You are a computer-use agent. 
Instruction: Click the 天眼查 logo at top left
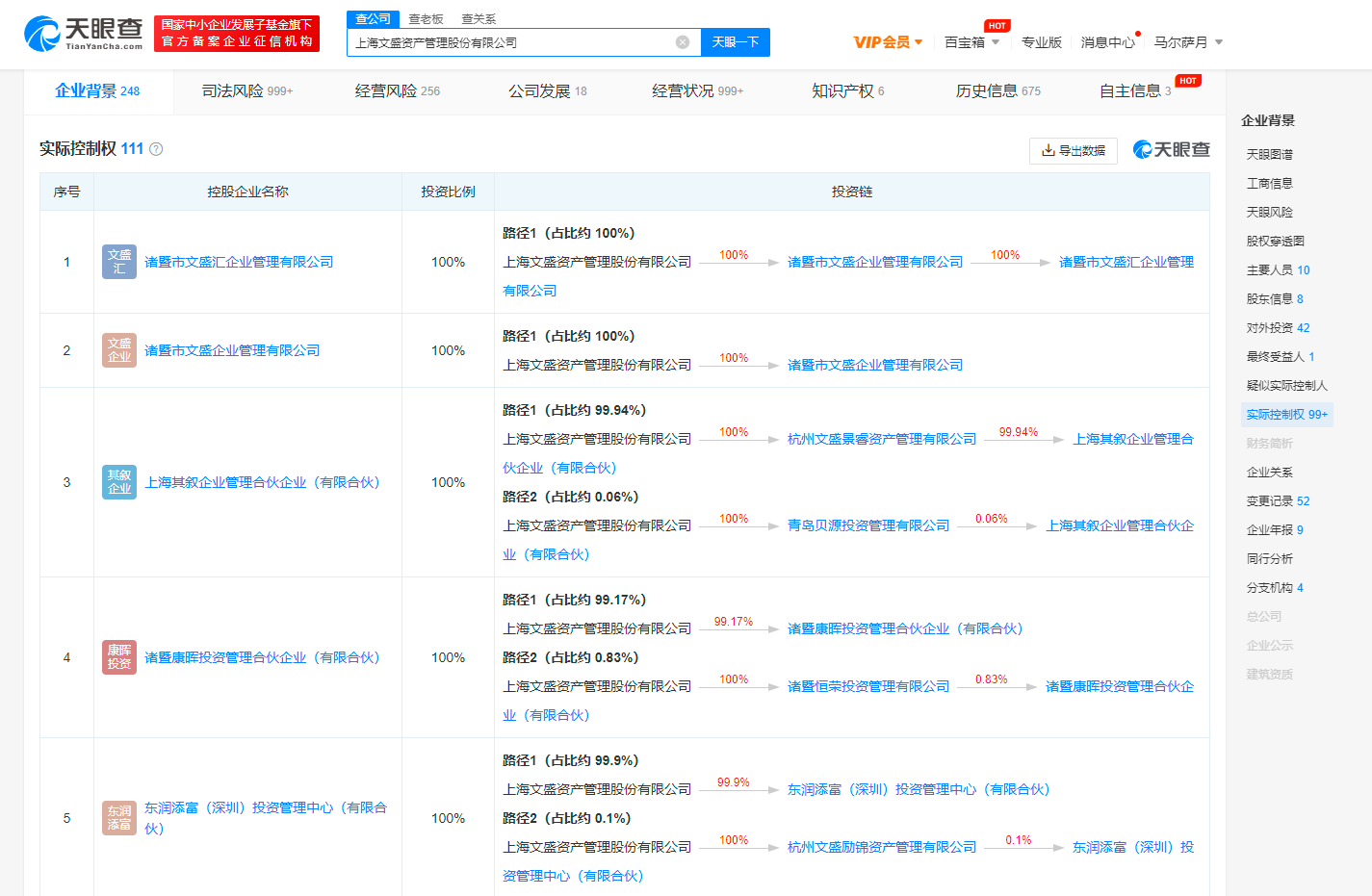[x=83, y=34]
